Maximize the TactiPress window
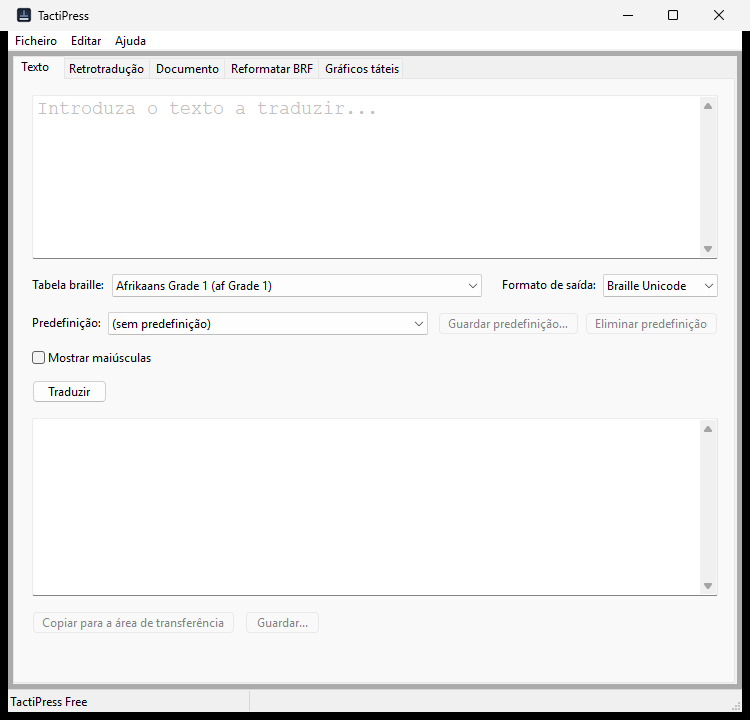This screenshot has height=720, width=750. 673,15
